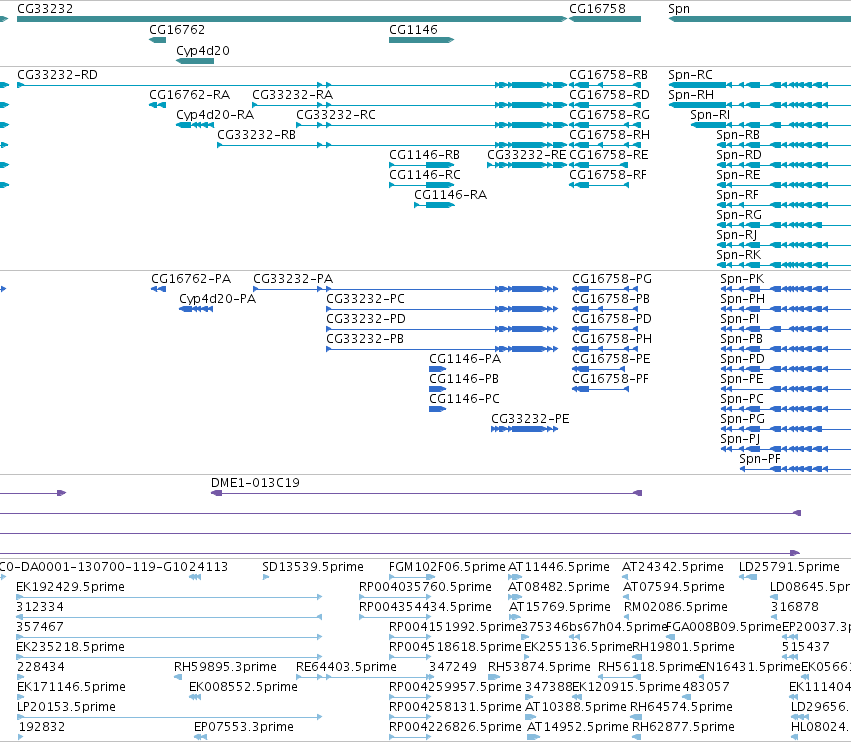Open protein CG16758-PG
This screenshot has width=851, height=742.
click(612, 279)
